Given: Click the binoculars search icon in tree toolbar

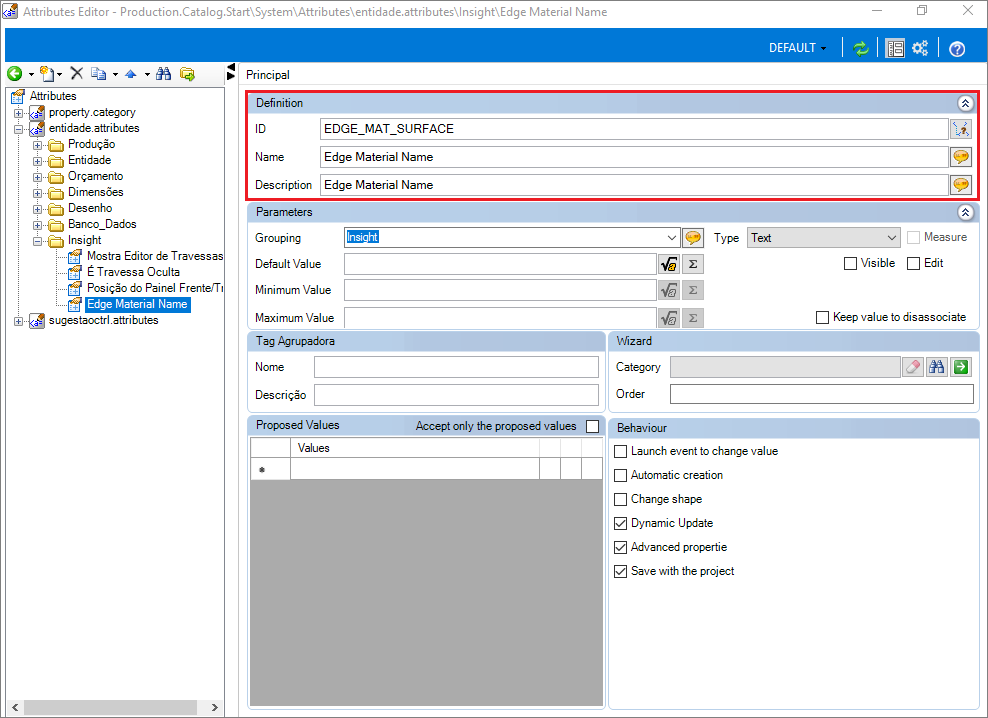Looking at the screenshot, I should 164,74.
